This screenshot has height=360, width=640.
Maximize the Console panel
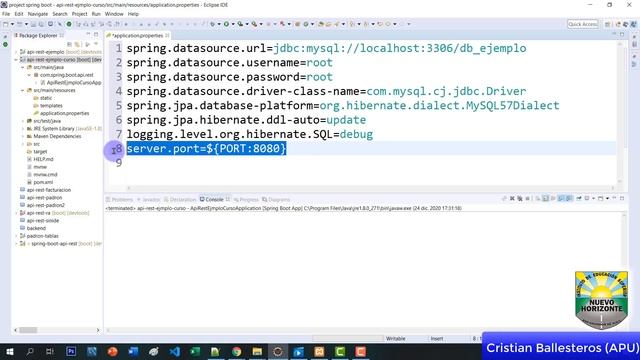point(622,198)
